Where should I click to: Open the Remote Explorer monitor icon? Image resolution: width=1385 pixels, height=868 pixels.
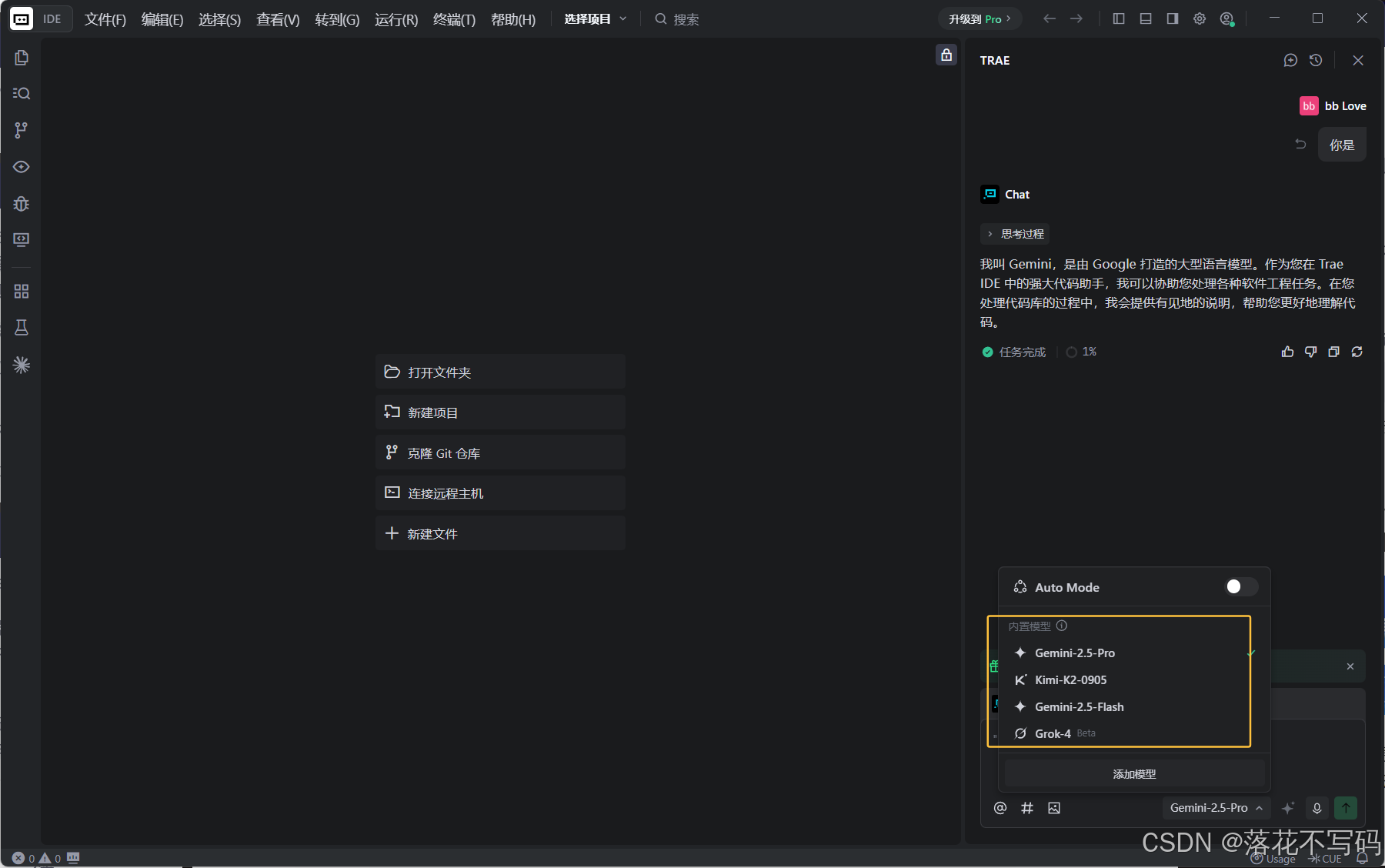[22, 240]
